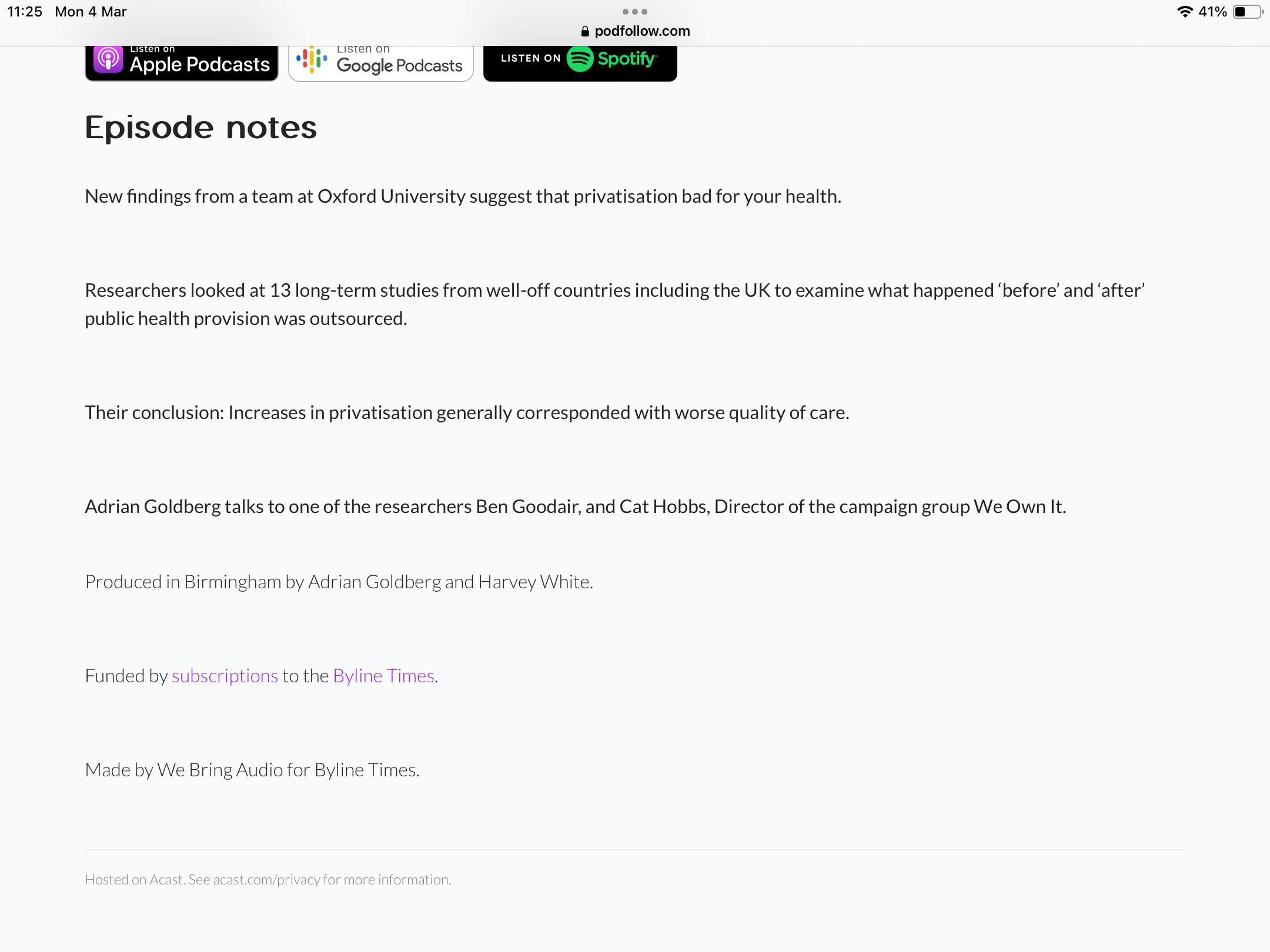Tap the 41% battery percentage
The image size is (1270, 952).
click(x=1213, y=12)
